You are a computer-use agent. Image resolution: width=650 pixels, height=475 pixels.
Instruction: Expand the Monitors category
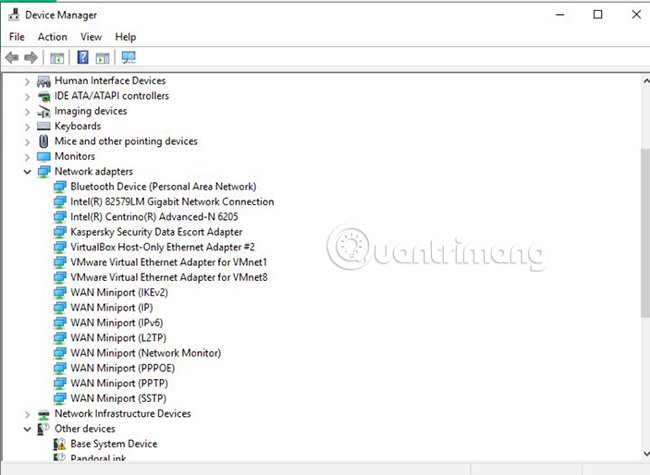[x=27, y=157]
